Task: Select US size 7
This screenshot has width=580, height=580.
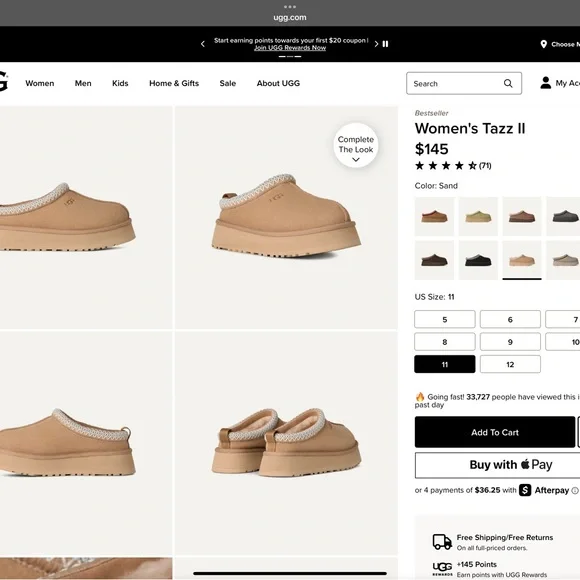Action: point(563,319)
